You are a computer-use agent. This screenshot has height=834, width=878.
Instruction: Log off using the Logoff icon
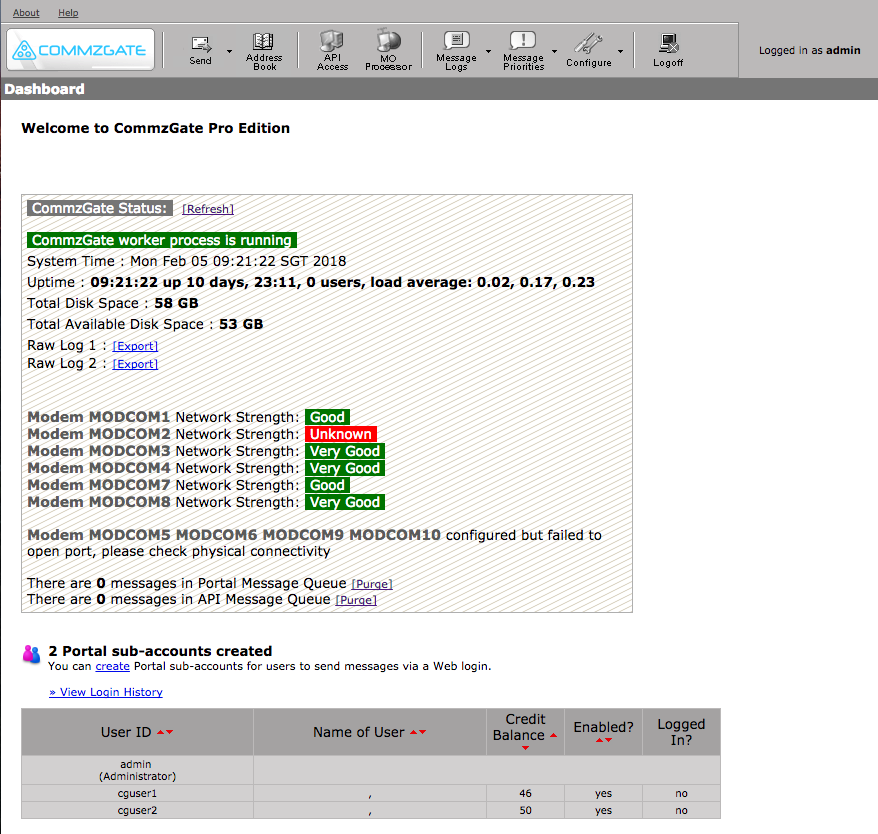pyautogui.click(x=668, y=50)
